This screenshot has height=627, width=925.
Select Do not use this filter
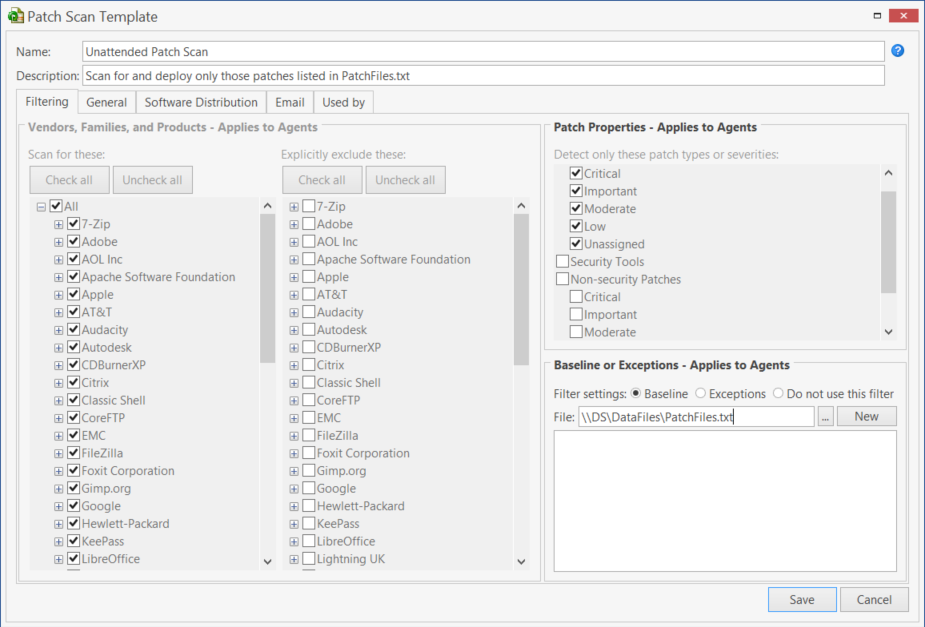pyautogui.click(x=778, y=393)
